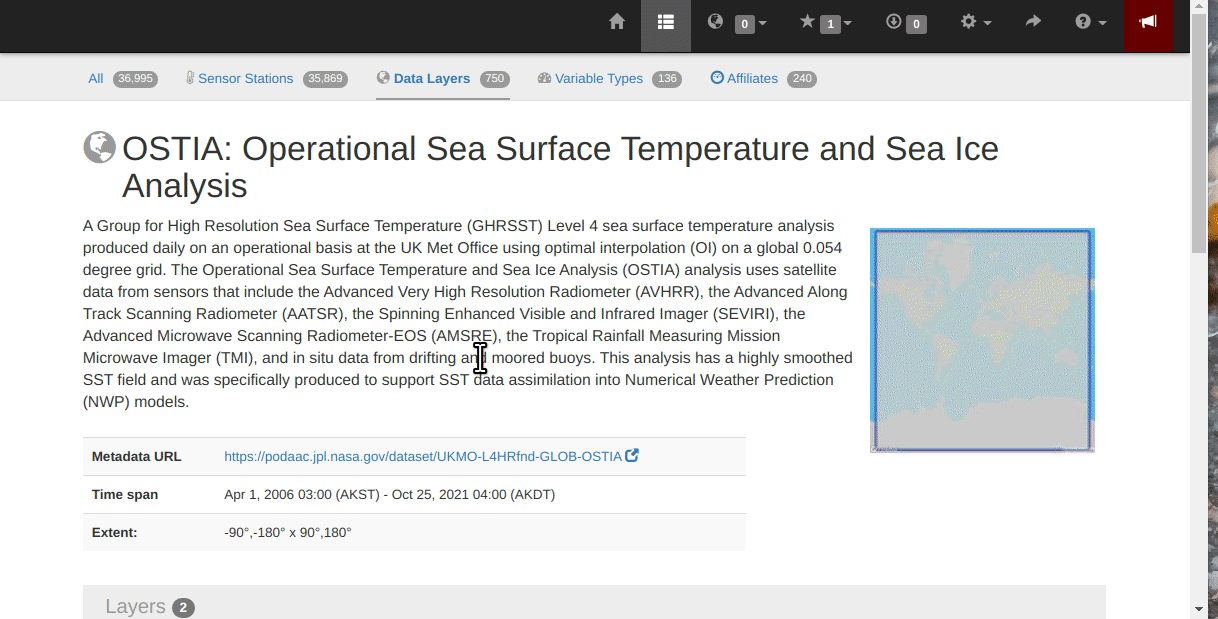The height and width of the screenshot is (619, 1218).
Task: Click the Metadata URL label
Action: point(137,456)
